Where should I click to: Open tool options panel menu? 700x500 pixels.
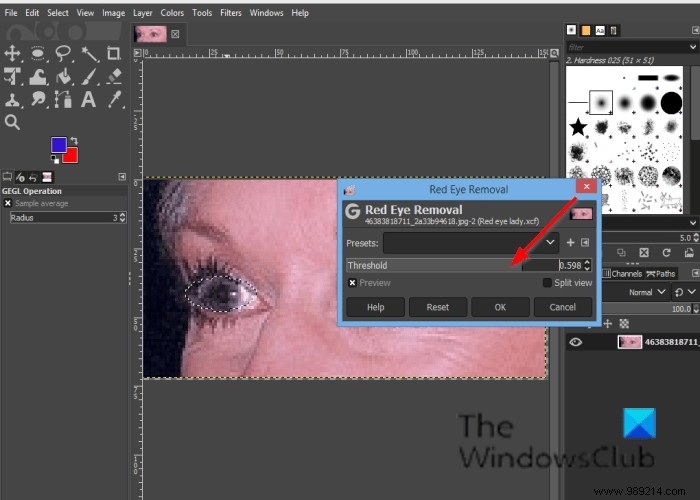pos(122,177)
